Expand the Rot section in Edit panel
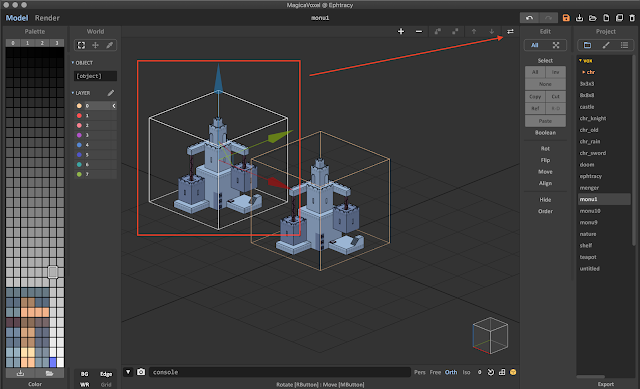Viewport: 640px width, 389px height. 545,149
